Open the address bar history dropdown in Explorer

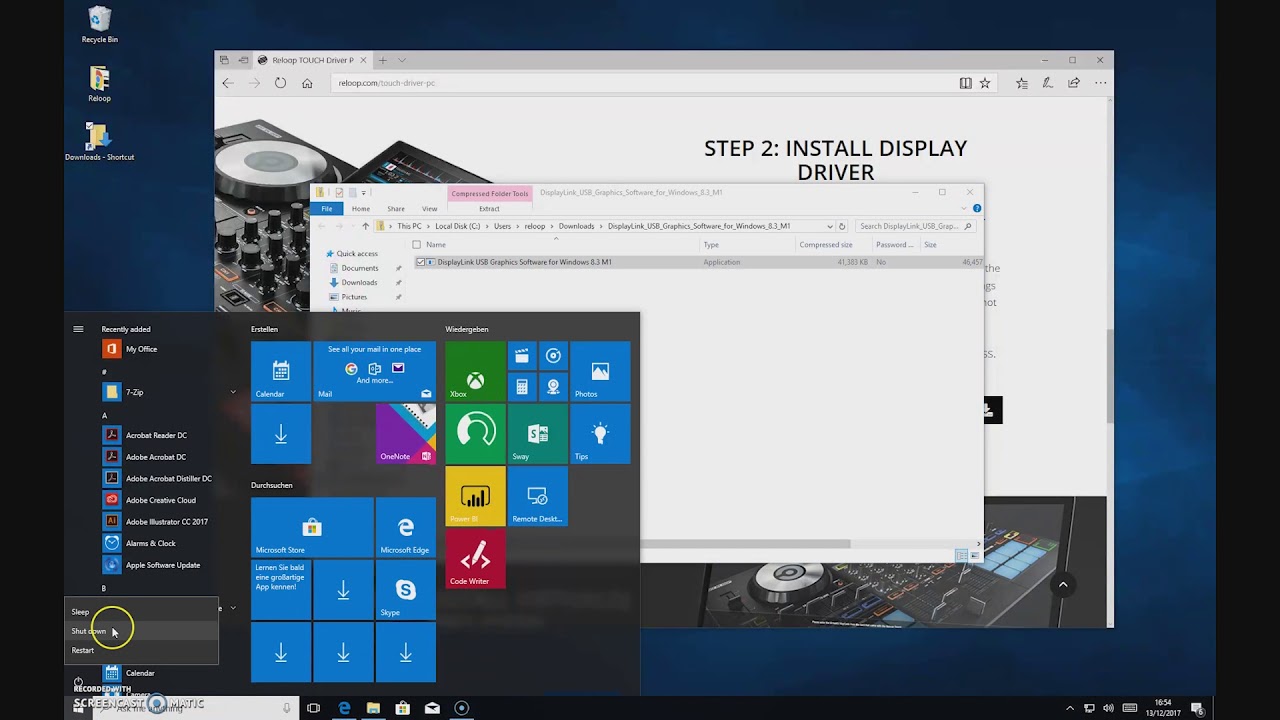click(x=829, y=226)
